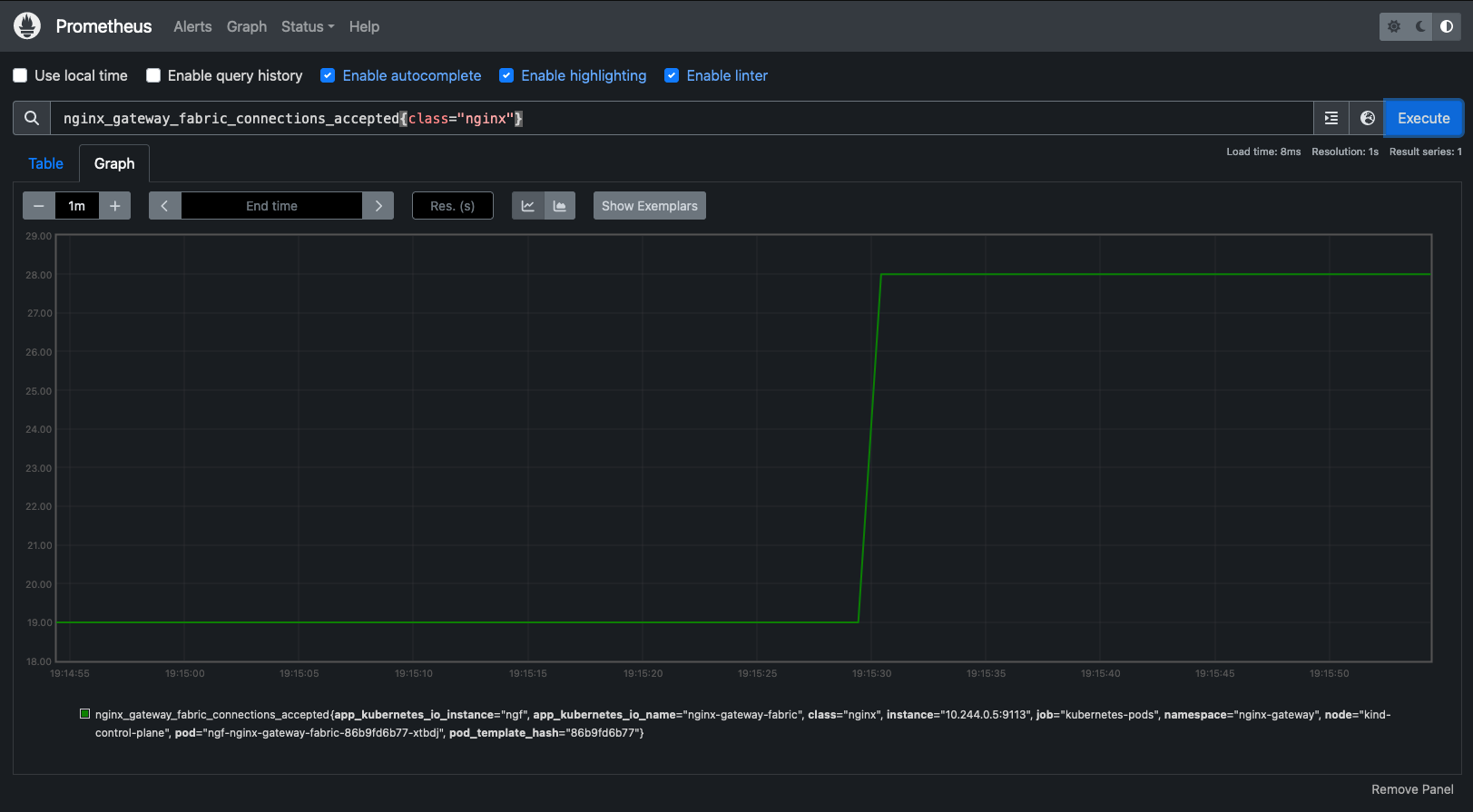Open the metrics explorer globe icon
Screen dimensions: 1473x812
point(1368,118)
